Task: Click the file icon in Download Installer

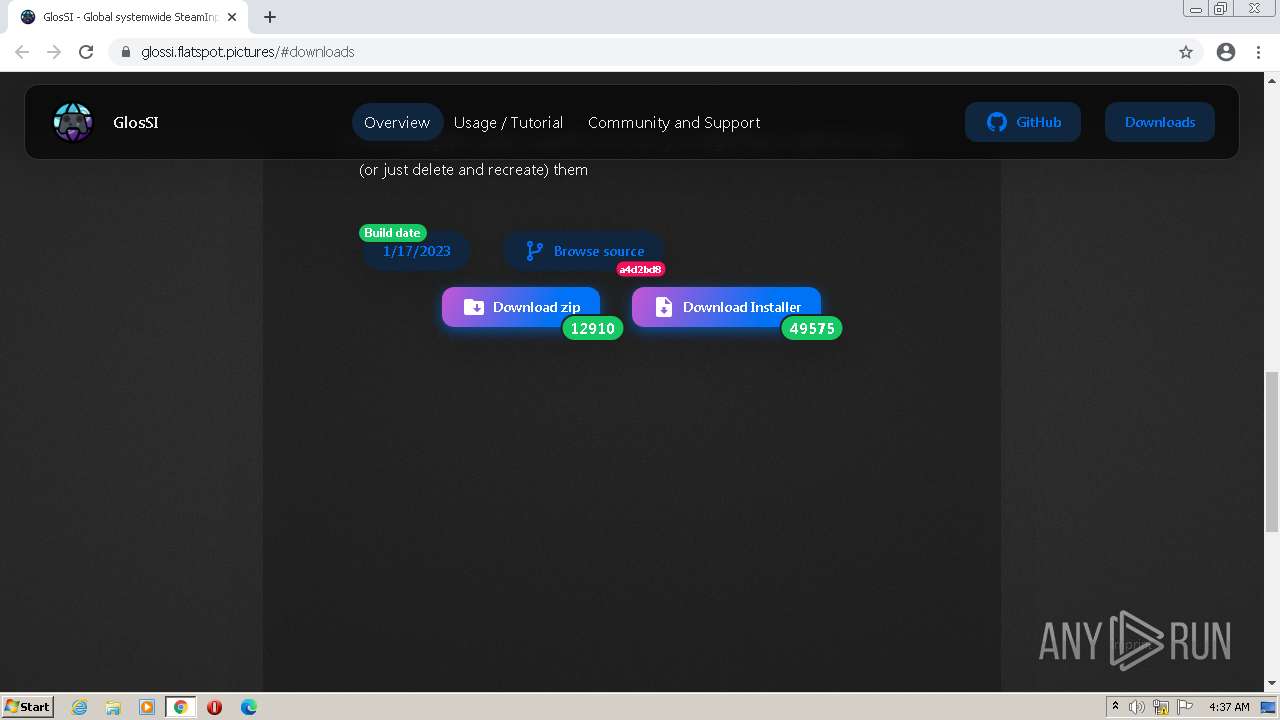Action: pos(663,307)
